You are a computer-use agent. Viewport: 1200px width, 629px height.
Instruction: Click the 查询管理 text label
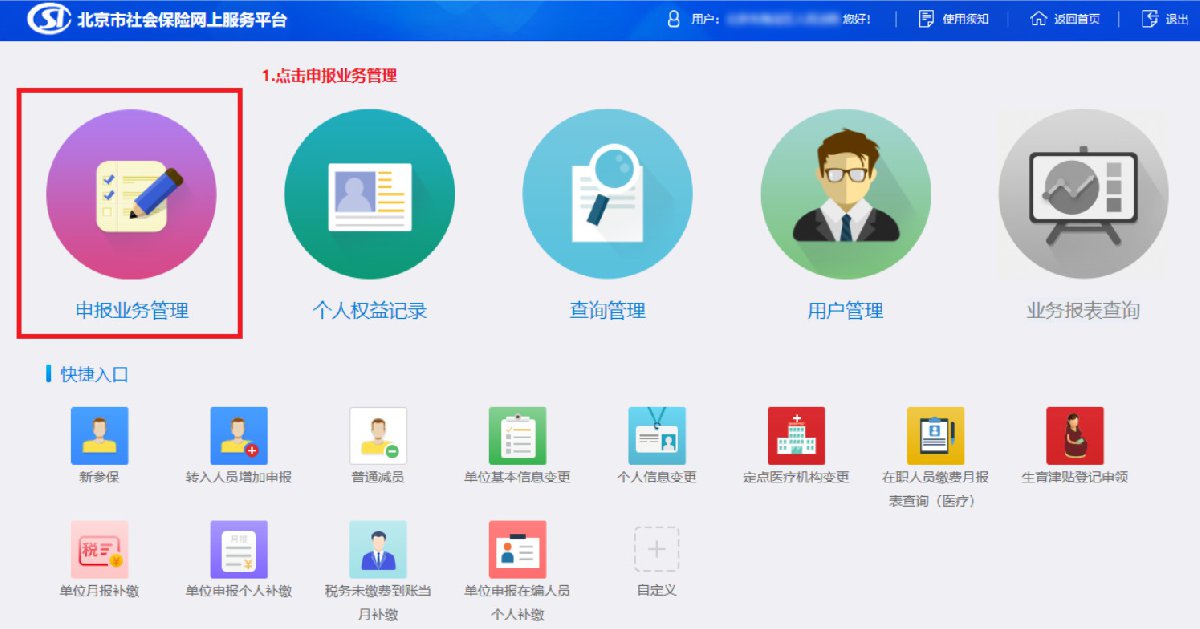click(x=608, y=310)
